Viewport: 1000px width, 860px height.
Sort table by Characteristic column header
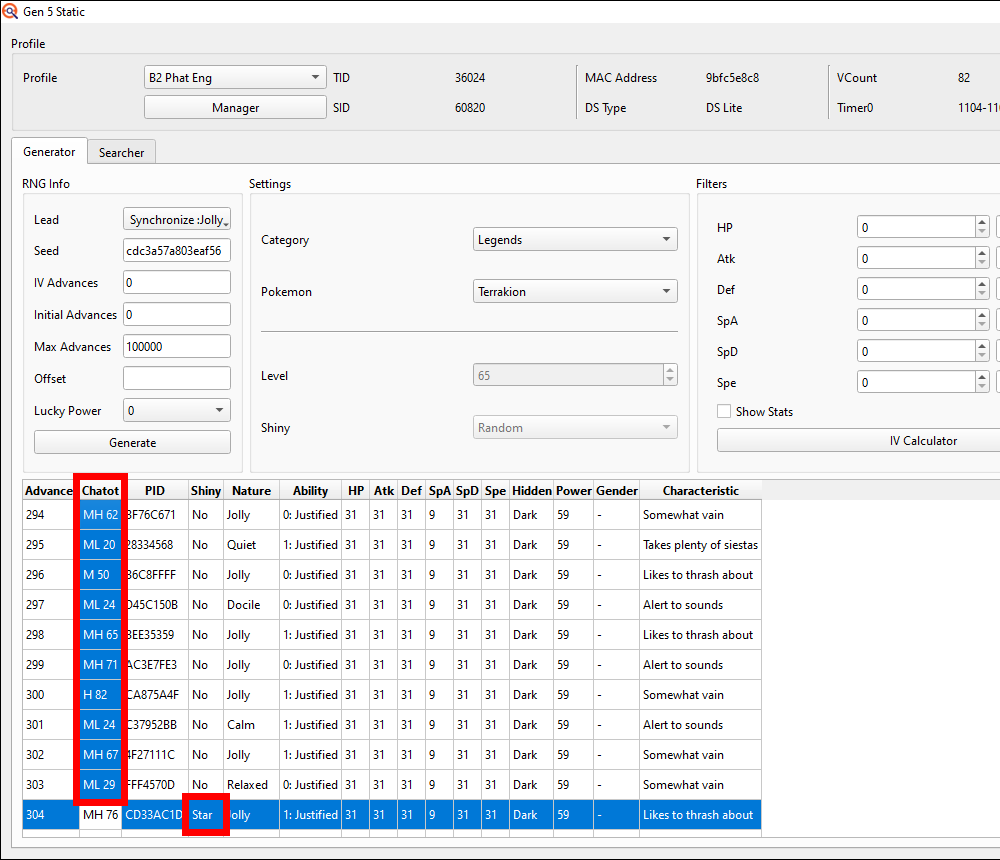pos(700,491)
